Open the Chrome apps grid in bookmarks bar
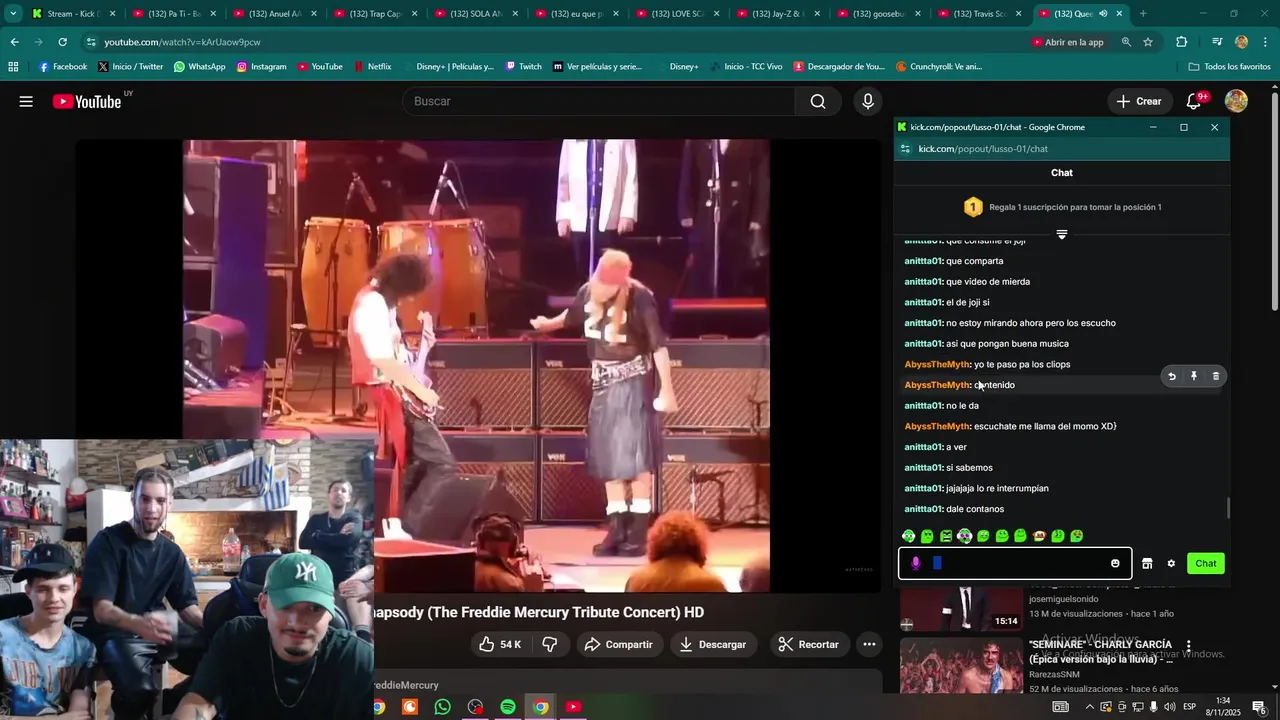The height and width of the screenshot is (720, 1280). 13,66
